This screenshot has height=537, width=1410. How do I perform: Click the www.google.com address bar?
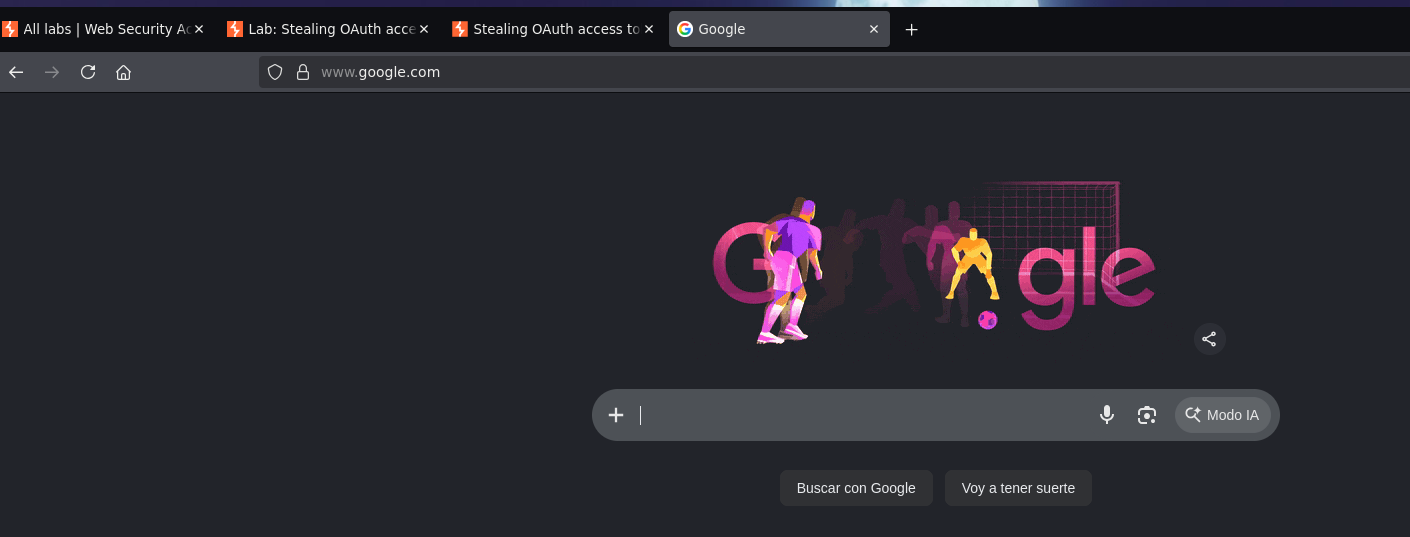coord(834,72)
